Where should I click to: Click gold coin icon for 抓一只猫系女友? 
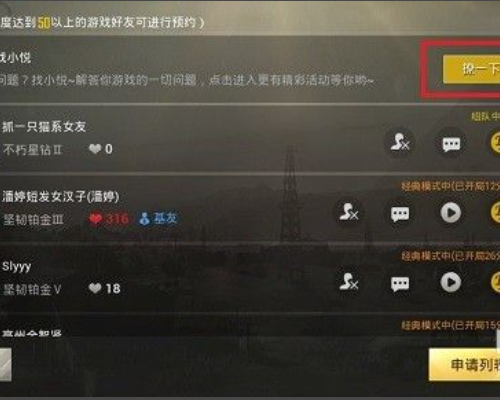(495, 143)
